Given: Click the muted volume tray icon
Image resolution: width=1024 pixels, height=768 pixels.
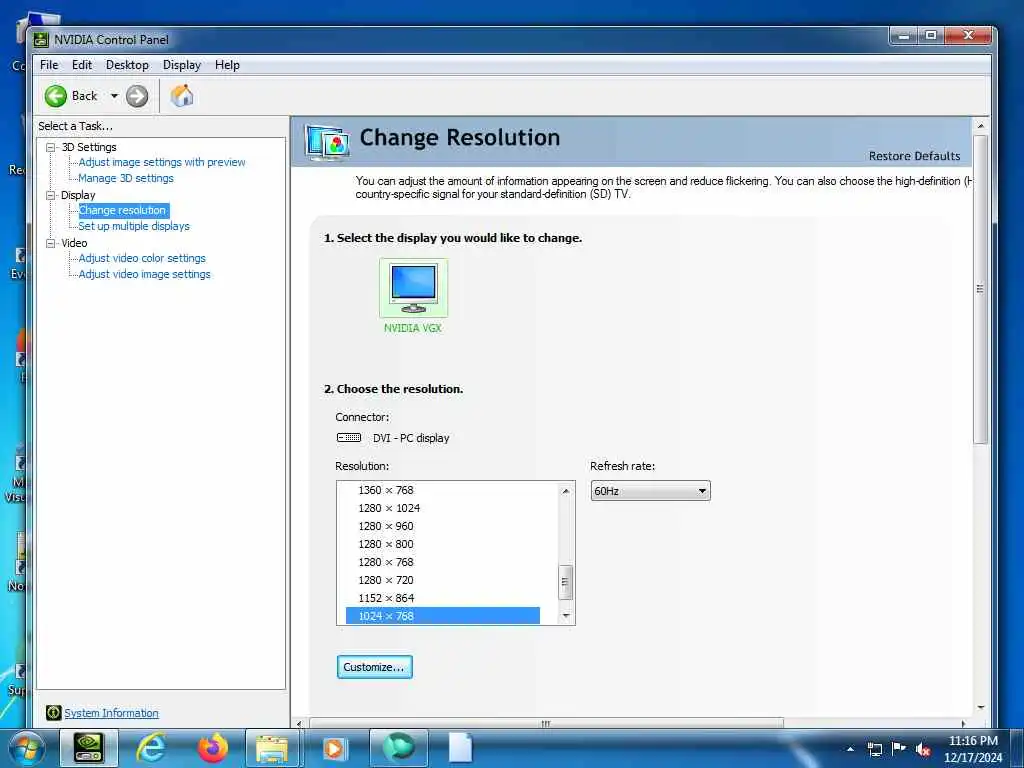Looking at the screenshot, I should click(923, 750).
